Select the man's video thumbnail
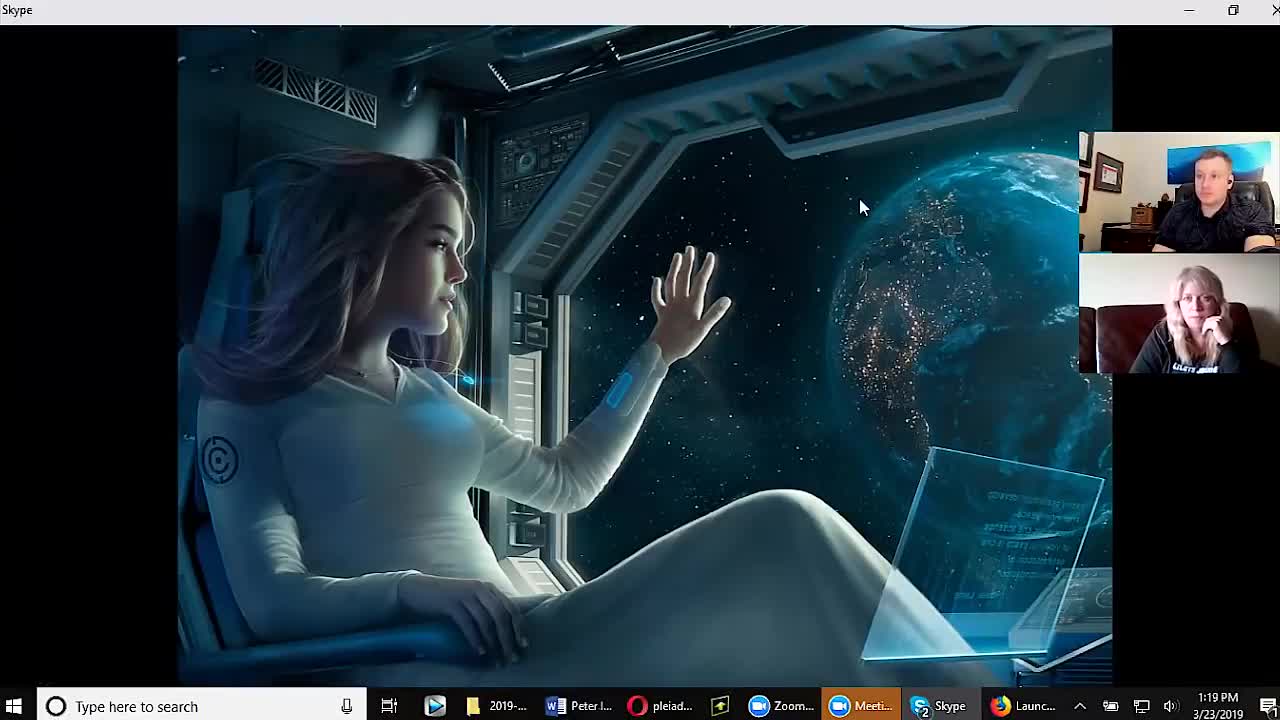The width and height of the screenshot is (1280, 720). 1179,192
